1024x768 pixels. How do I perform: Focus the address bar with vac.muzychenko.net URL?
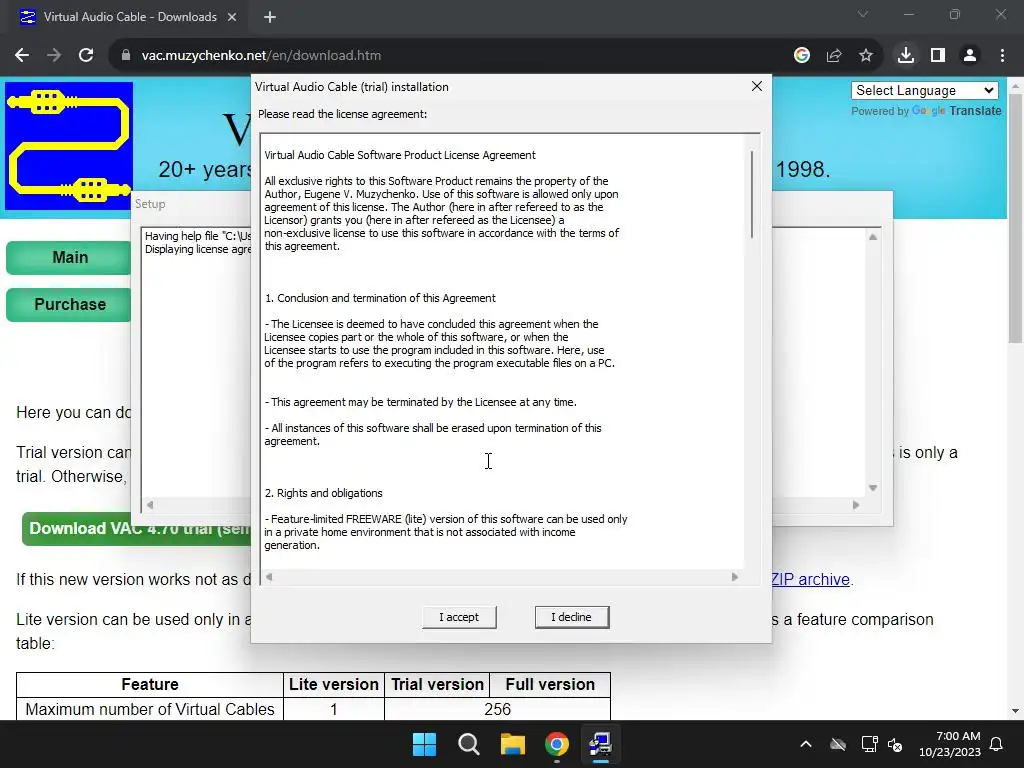[x=451, y=56]
